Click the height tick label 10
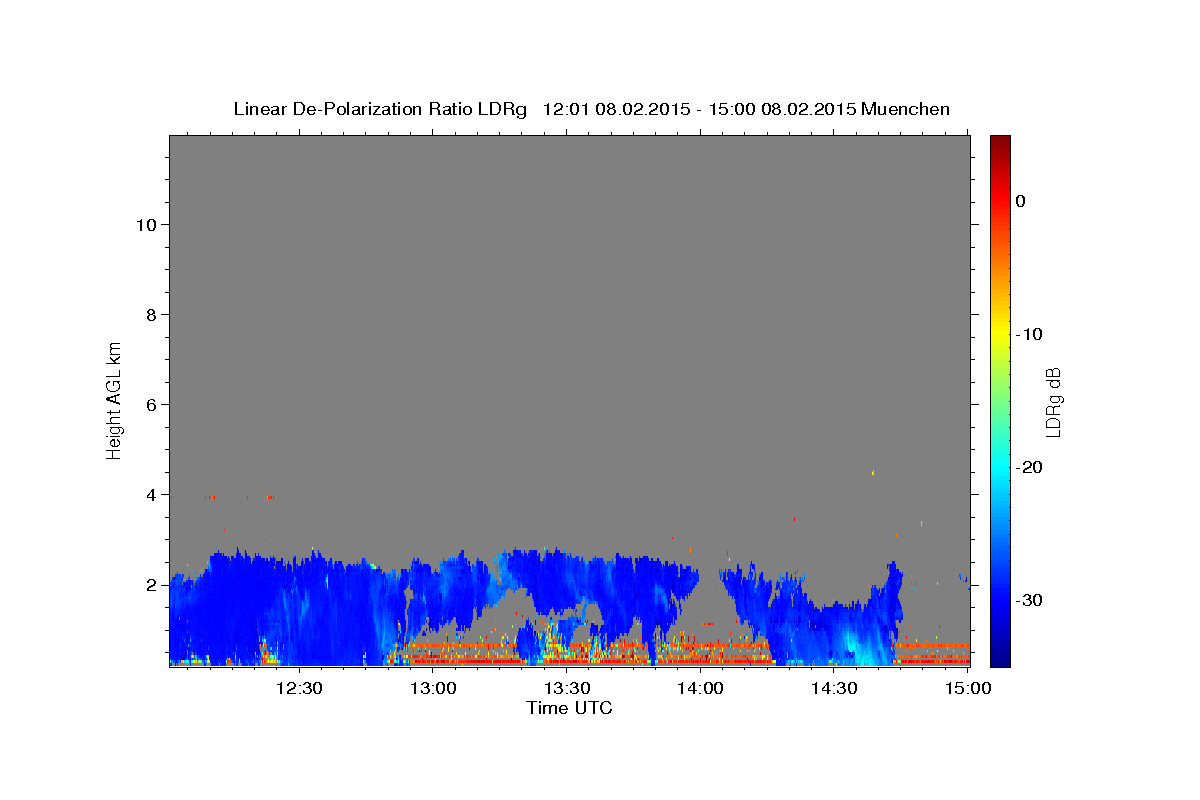Viewport: 1200px width, 800px height. (x=145, y=224)
